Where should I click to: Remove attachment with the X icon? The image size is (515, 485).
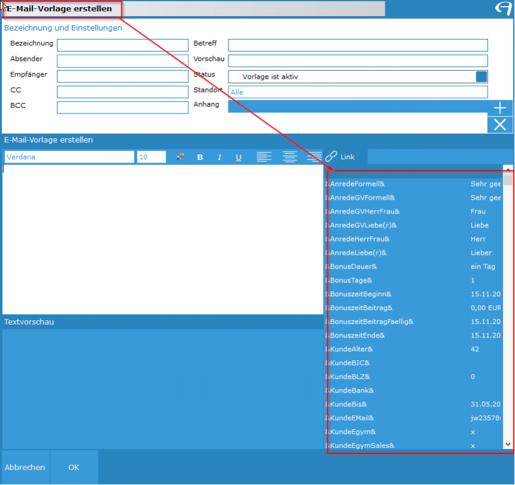[500, 125]
